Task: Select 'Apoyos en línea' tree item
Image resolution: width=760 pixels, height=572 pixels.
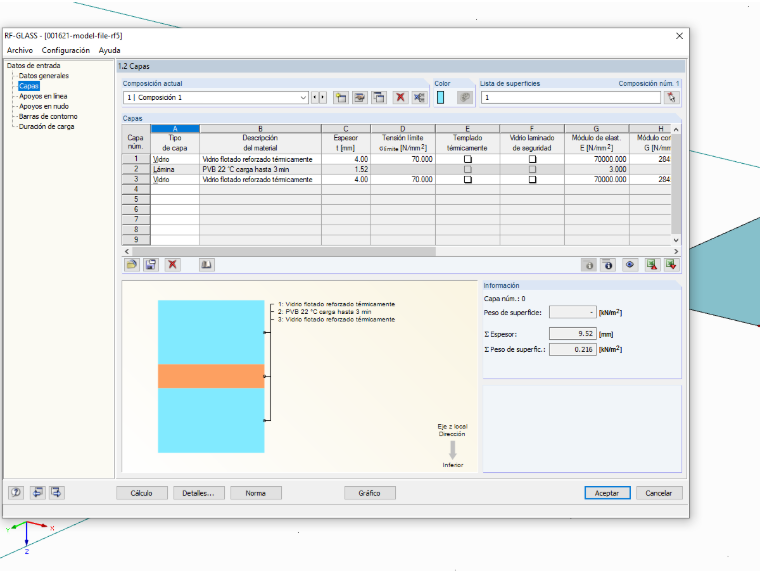Action: (43, 96)
